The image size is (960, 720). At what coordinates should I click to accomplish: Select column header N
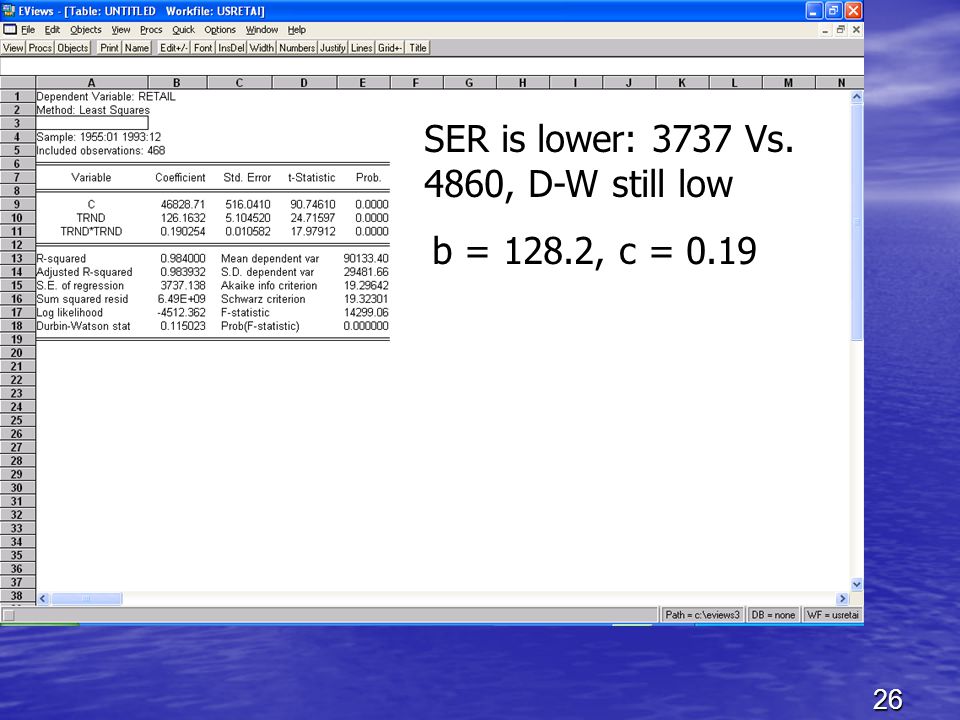(x=841, y=83)
